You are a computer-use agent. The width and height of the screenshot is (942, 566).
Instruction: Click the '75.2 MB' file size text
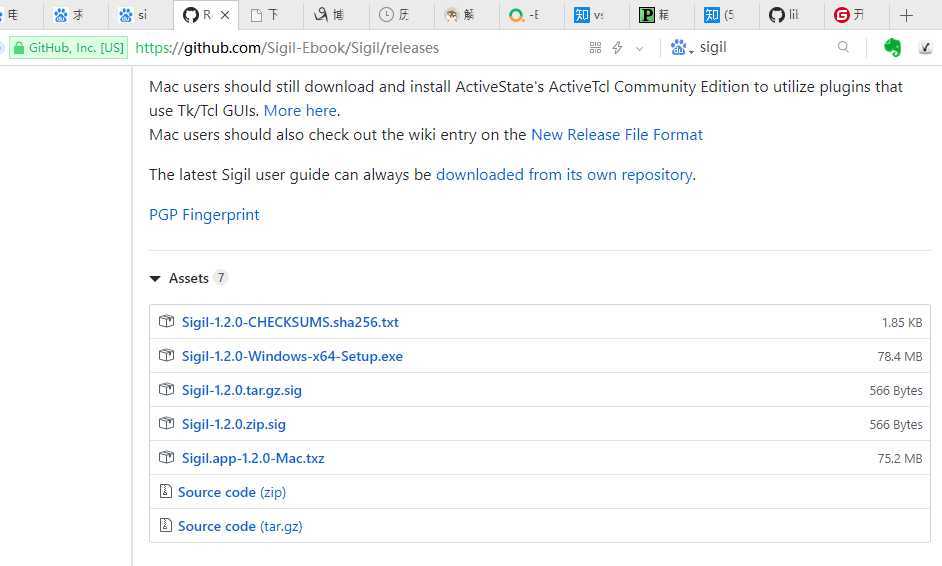pos(899,459)
